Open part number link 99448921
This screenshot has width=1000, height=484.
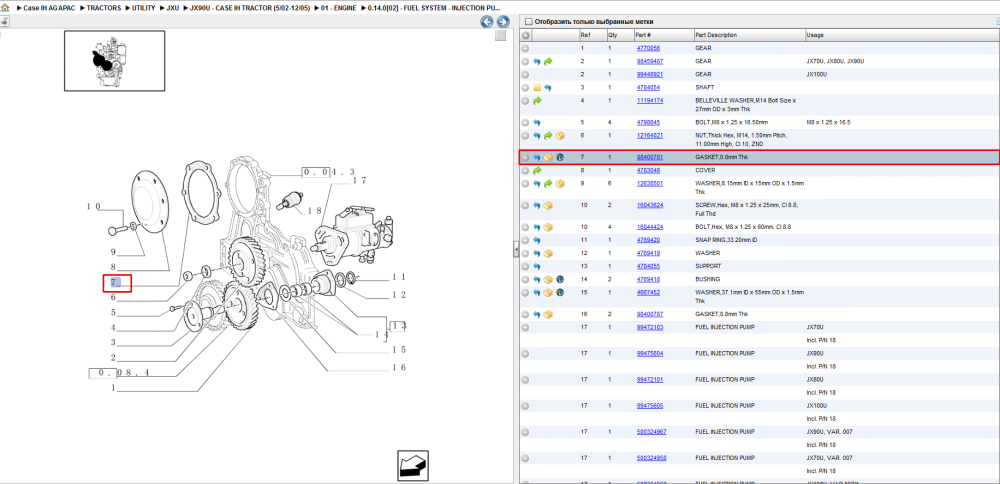pyautogui.click(x=649, y=75)
